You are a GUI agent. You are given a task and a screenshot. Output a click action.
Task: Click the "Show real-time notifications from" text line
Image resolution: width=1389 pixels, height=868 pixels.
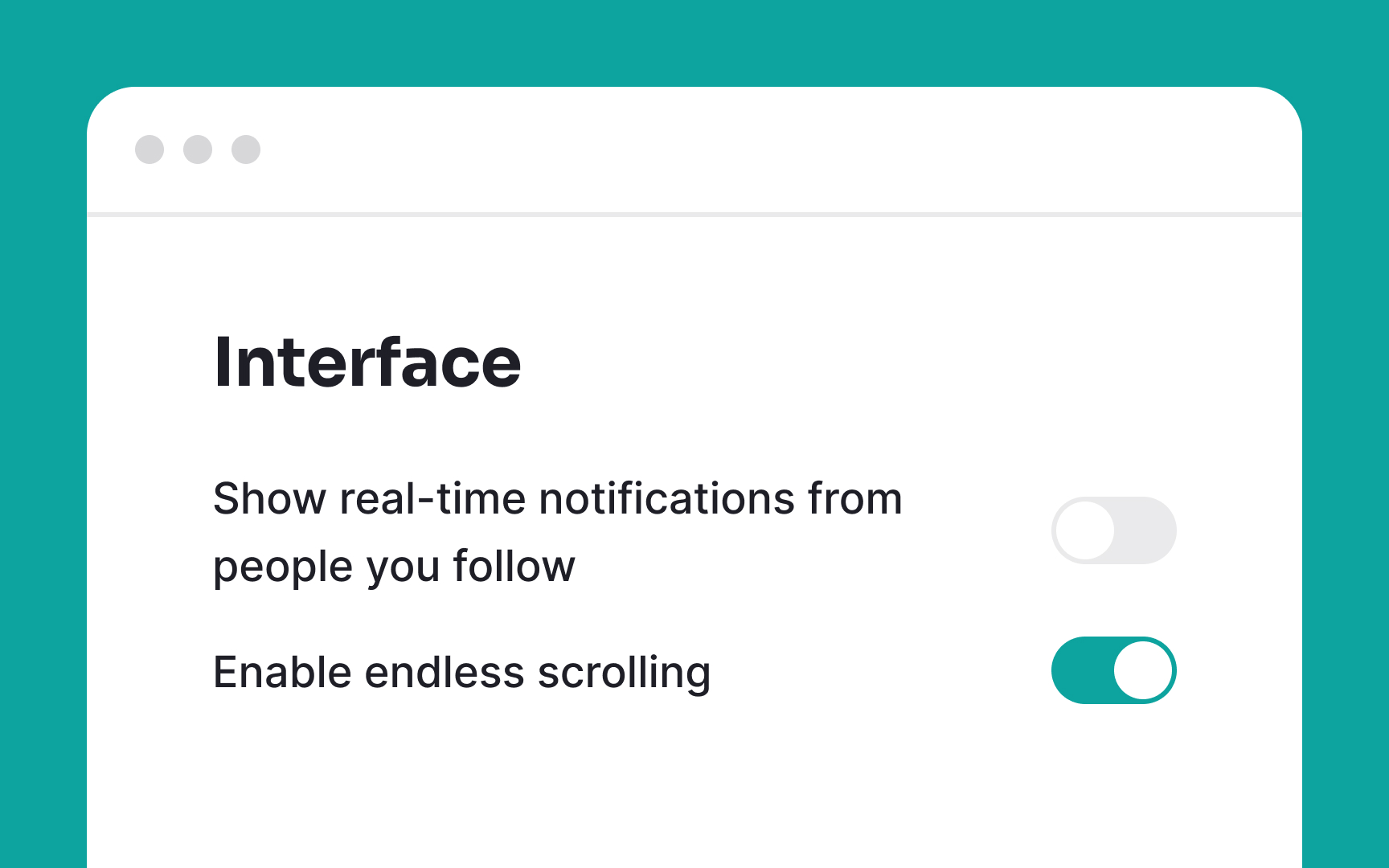click(x=558, y=498)
